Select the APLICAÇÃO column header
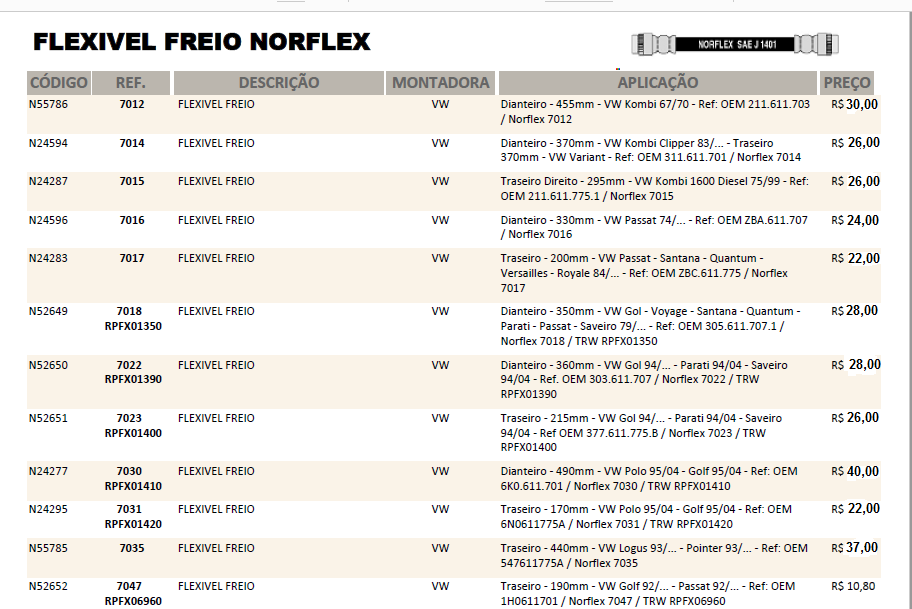 coord(657,83)
